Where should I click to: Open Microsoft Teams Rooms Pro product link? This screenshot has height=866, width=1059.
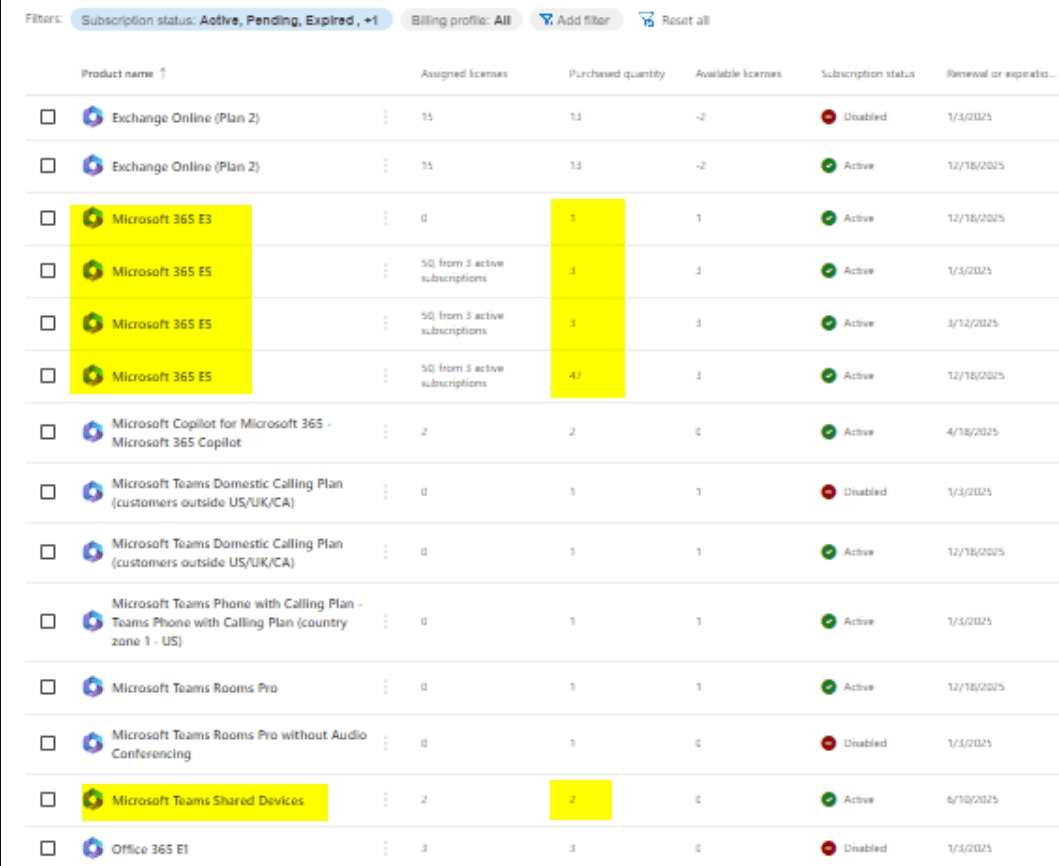(195, 688)
